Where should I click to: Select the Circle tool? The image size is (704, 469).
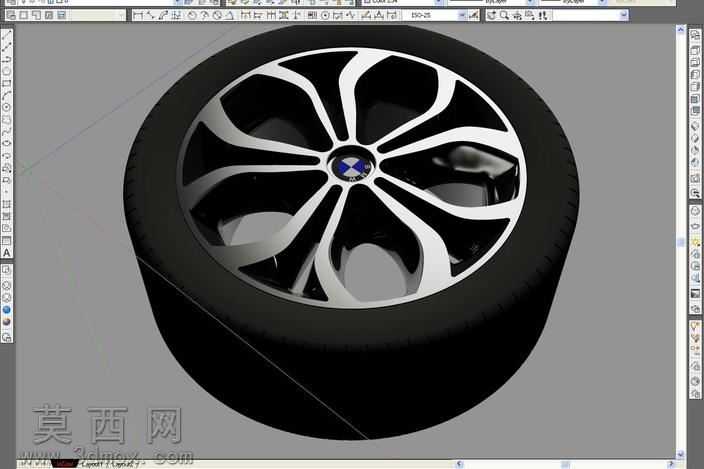pyautogui.click(x=7, y=107)
